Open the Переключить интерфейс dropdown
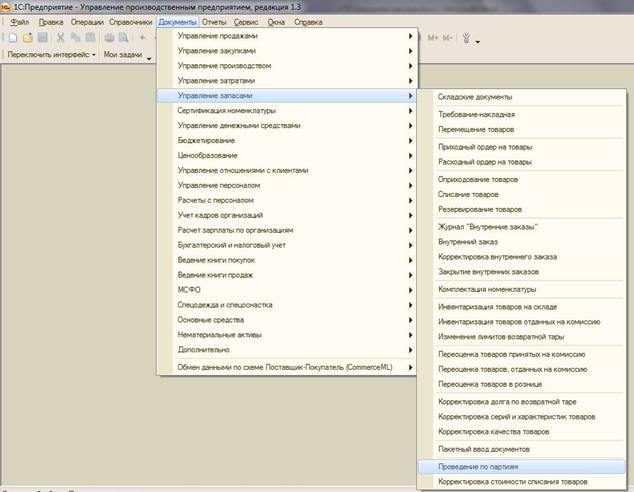 coord(52,54)
